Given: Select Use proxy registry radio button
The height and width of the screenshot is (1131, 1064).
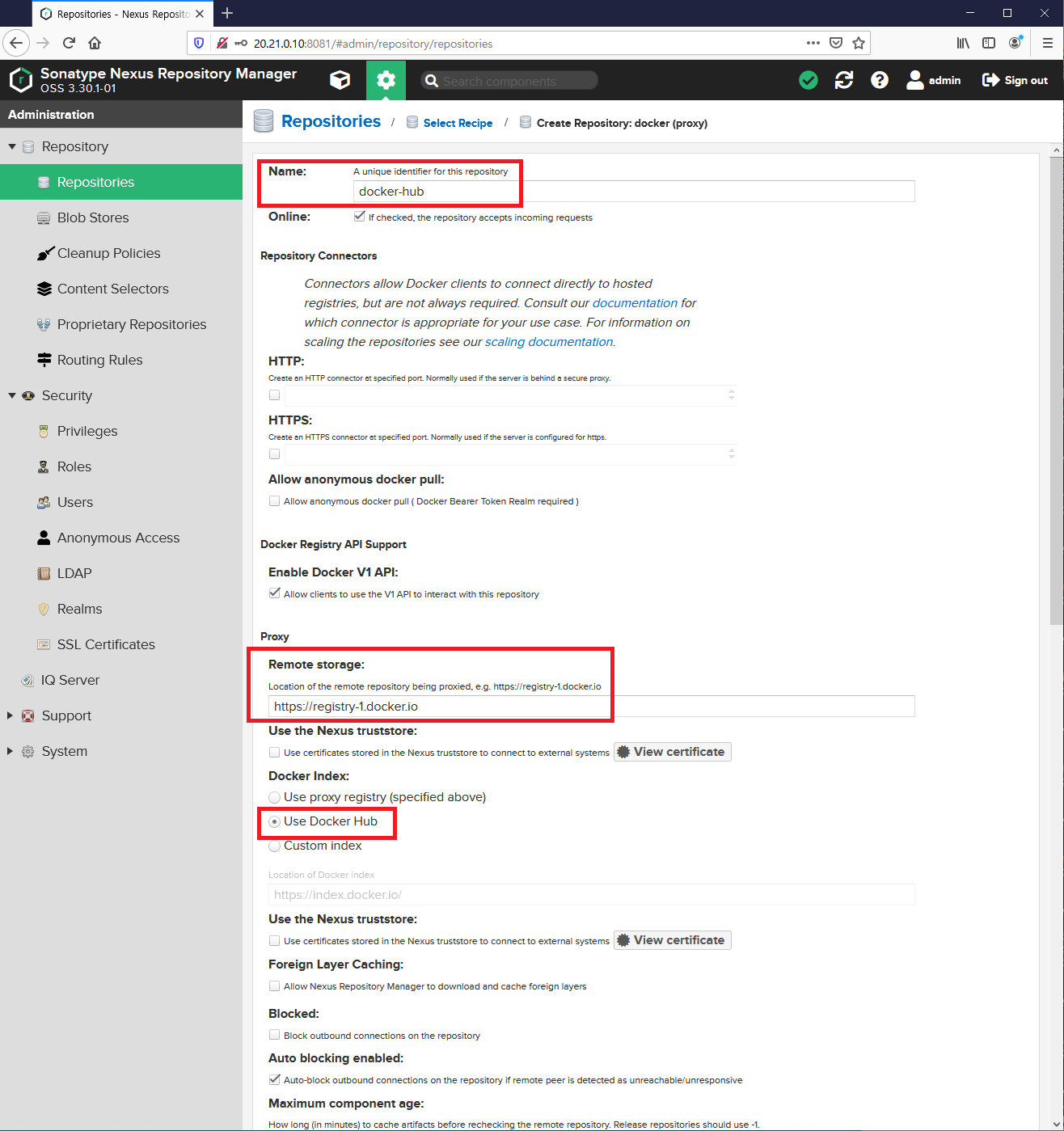Looking at the screenshot, I should pos(275,797).
